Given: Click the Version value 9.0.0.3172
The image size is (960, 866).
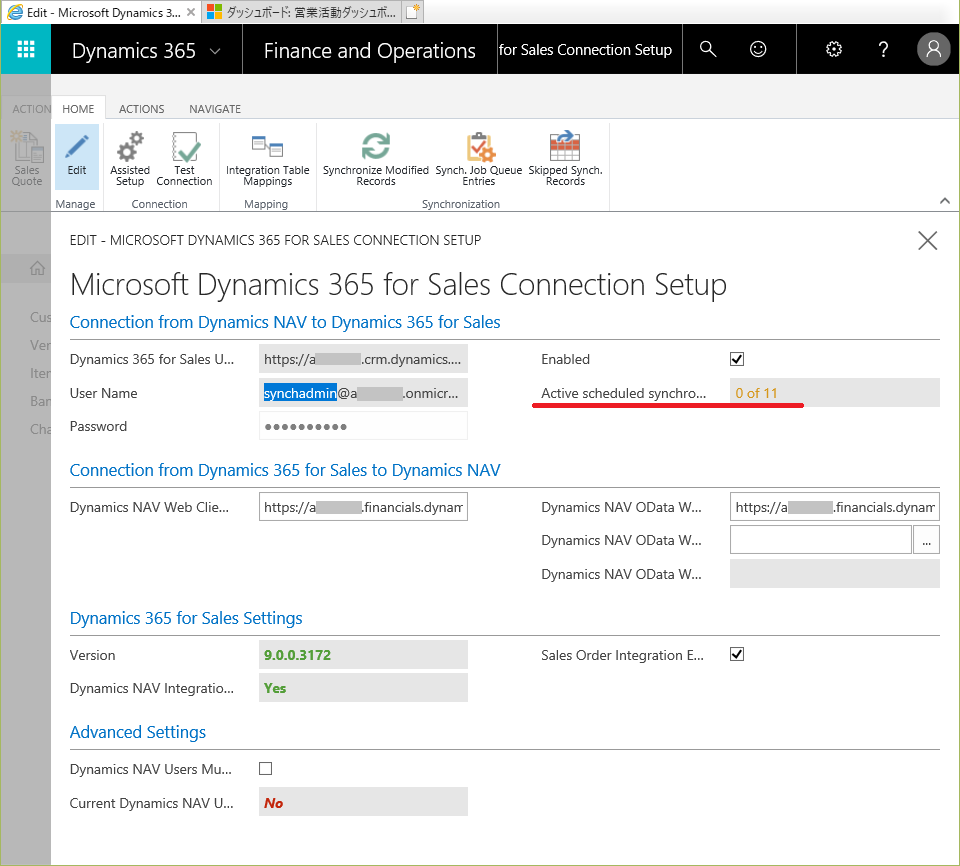Looking at the screenshot, I should (x=298, y=655).
